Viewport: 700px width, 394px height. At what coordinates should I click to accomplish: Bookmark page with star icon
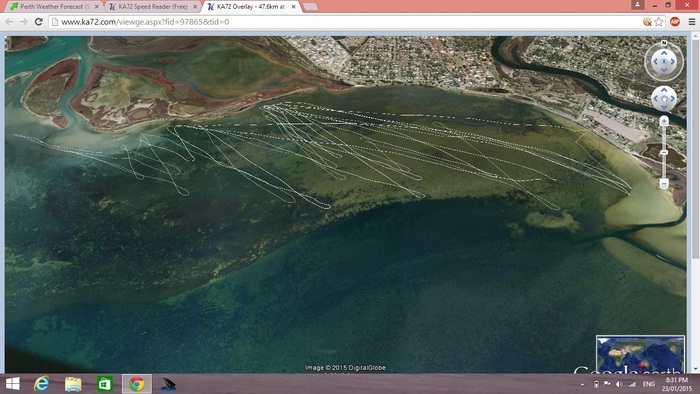pos(659,22)
